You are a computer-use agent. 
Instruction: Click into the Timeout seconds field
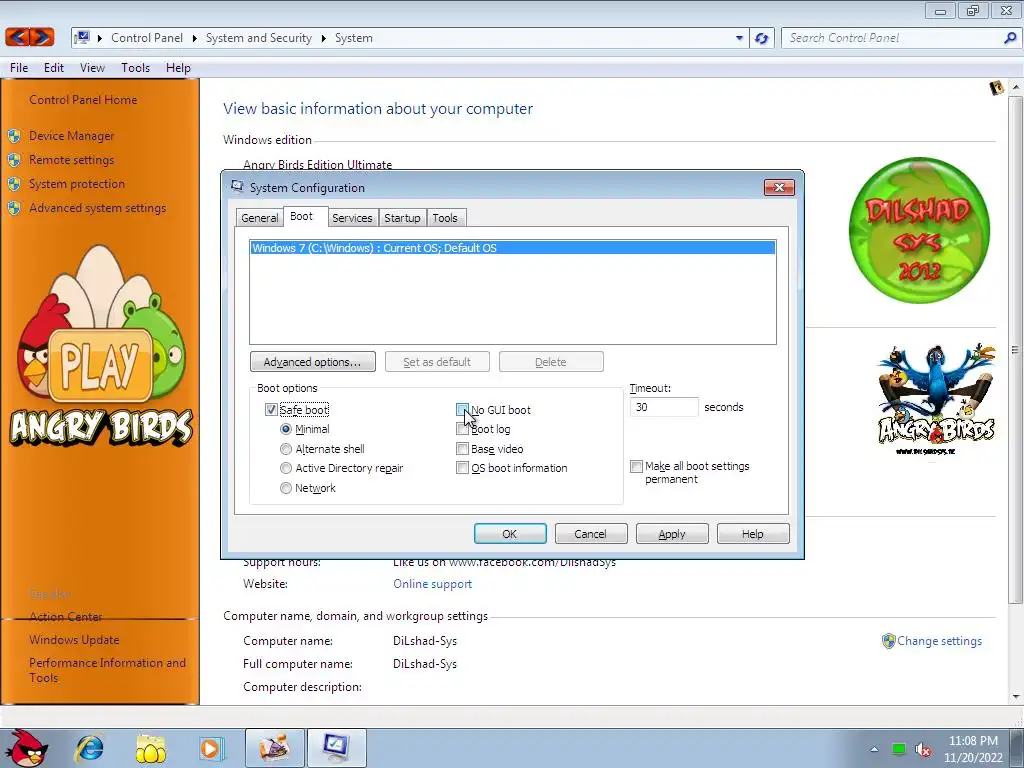tap(664, 407)
